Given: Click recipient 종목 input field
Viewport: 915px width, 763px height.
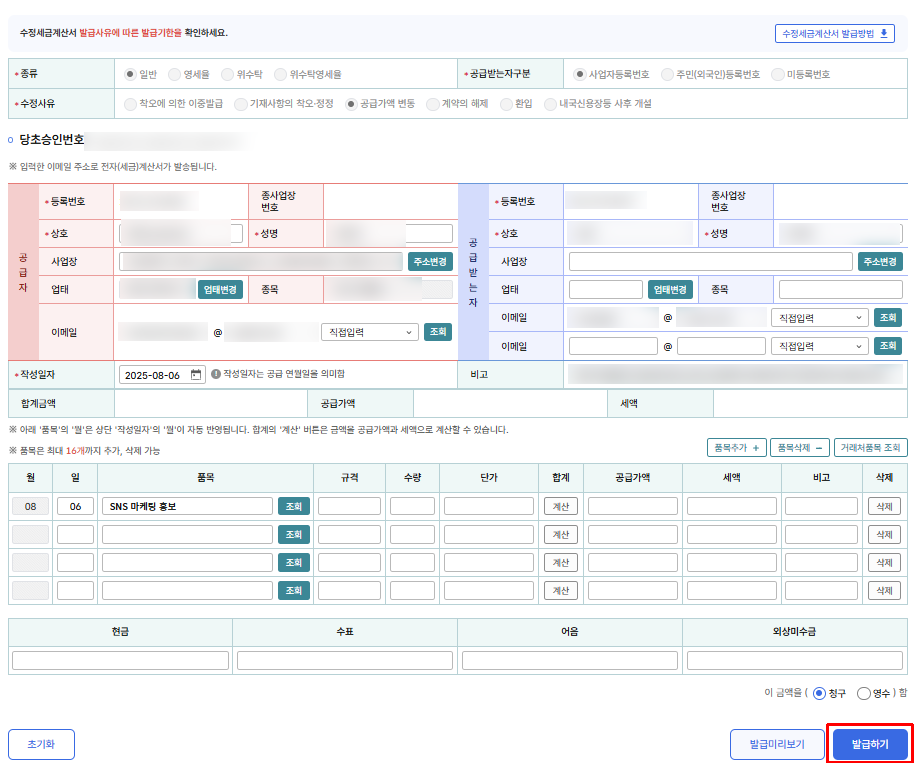Looking at the screenshot, I should [x=841, y=289].
